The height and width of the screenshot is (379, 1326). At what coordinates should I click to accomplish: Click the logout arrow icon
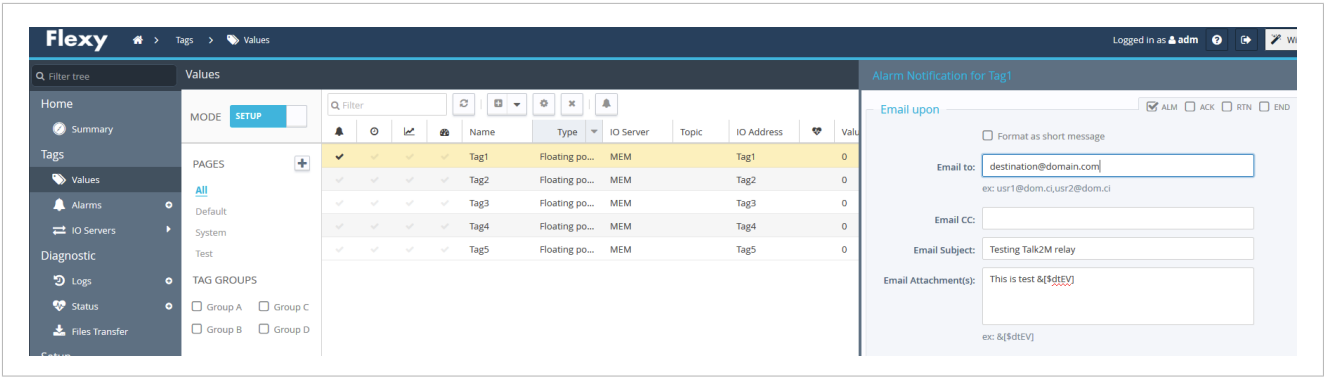pyautogui.click(x=1246, y=40)
